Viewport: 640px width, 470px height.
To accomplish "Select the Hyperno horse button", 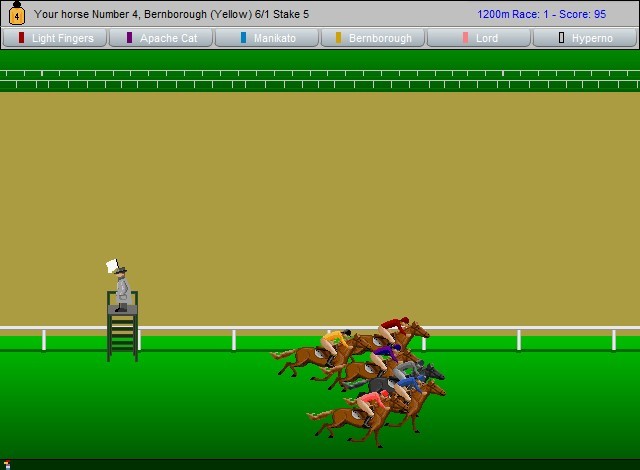I will point(584,38).
